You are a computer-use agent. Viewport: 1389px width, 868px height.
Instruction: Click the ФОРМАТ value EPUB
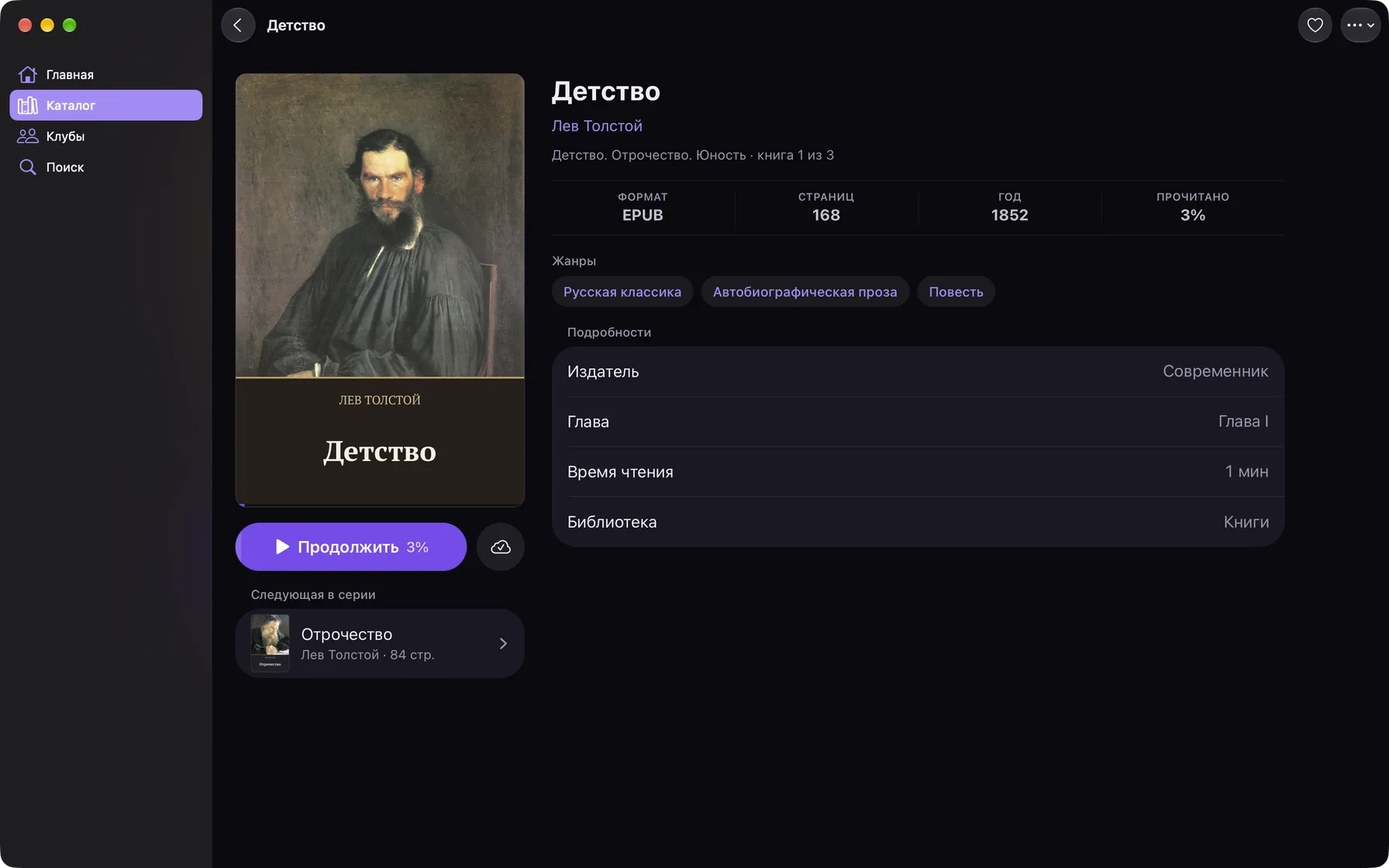tap(643, 215)
